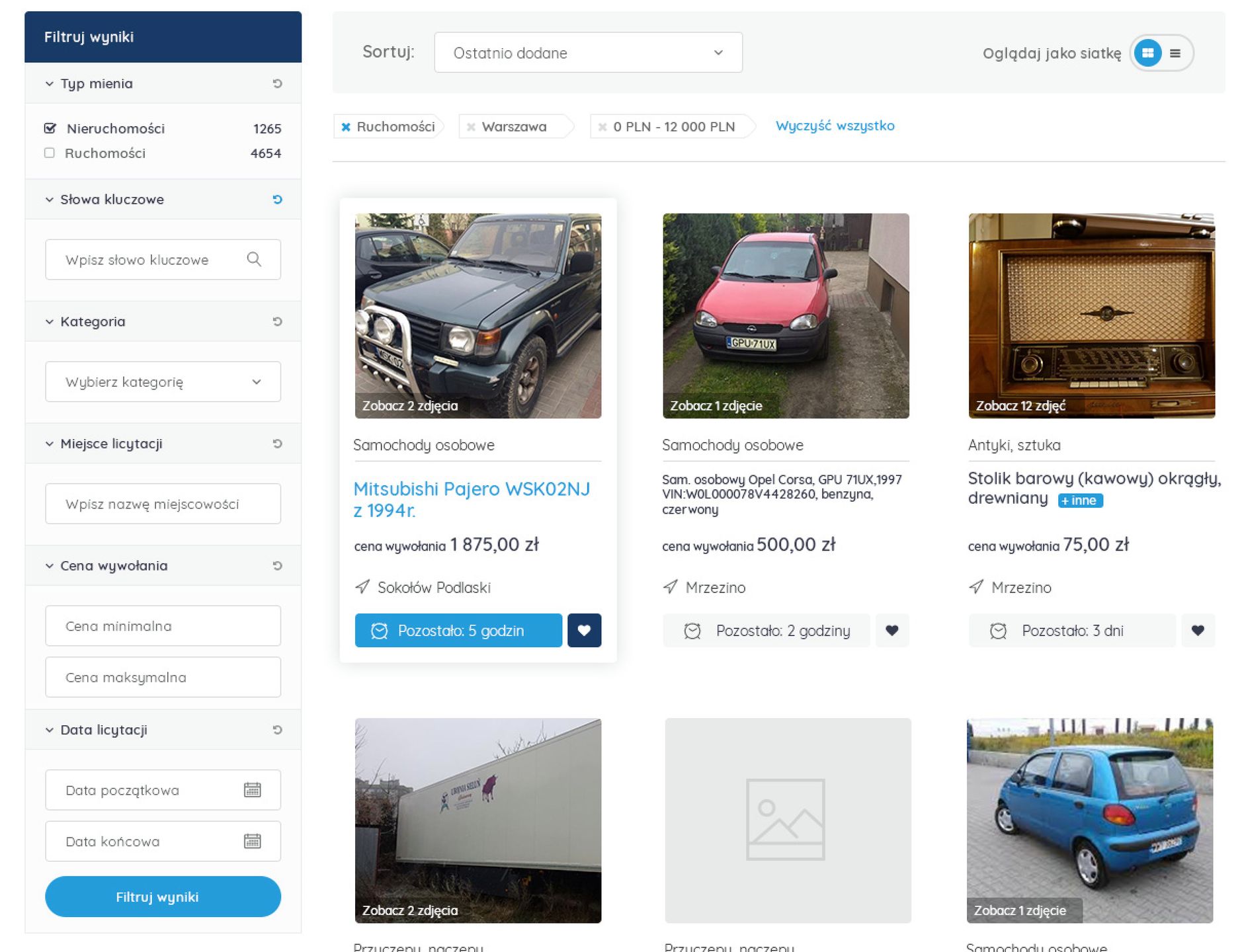Add Mitsubishi Pajero to favorites
The image size is (1242, 952).
point(584,630)
